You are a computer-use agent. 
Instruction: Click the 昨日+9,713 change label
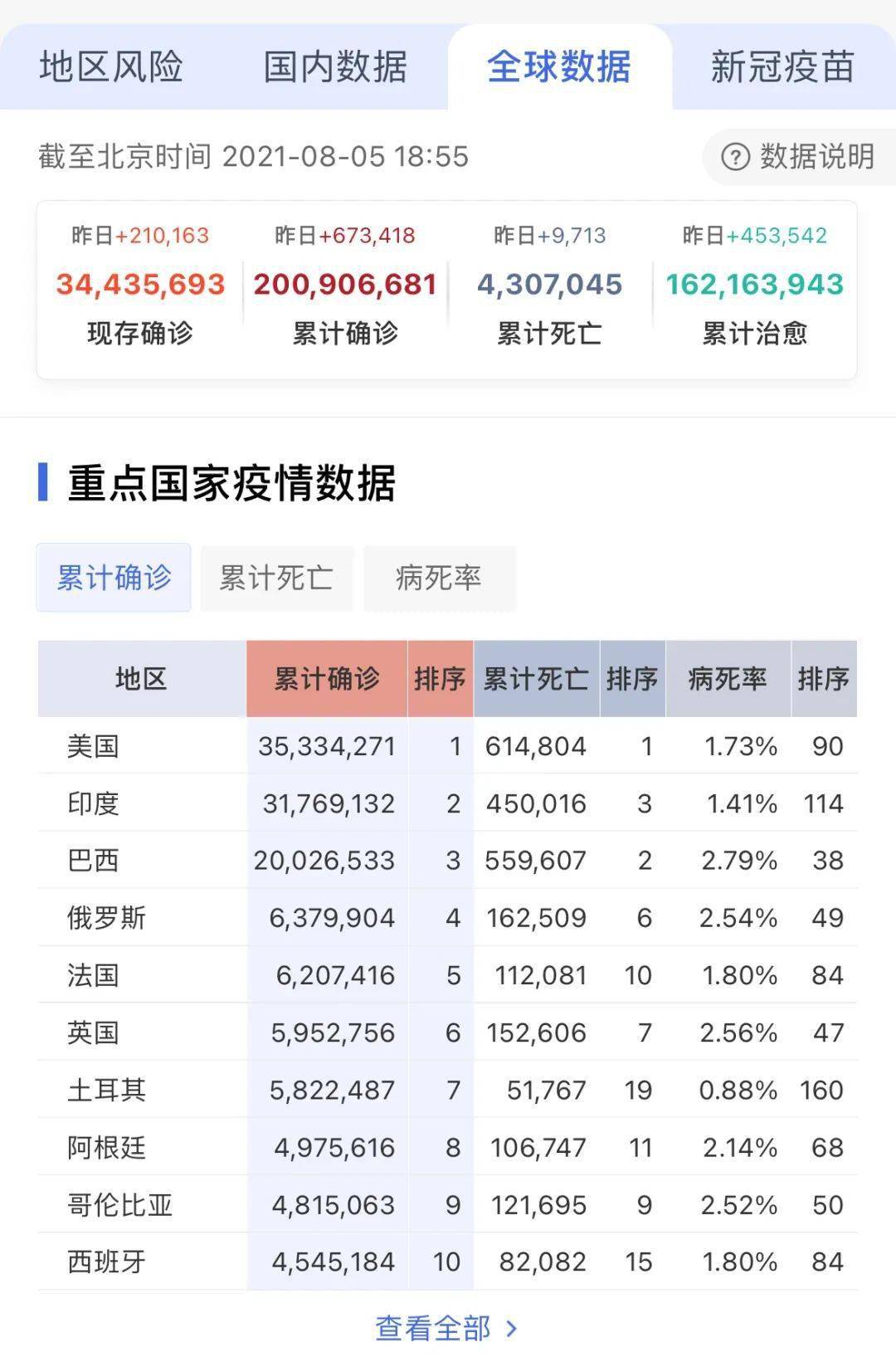point(550,236)
